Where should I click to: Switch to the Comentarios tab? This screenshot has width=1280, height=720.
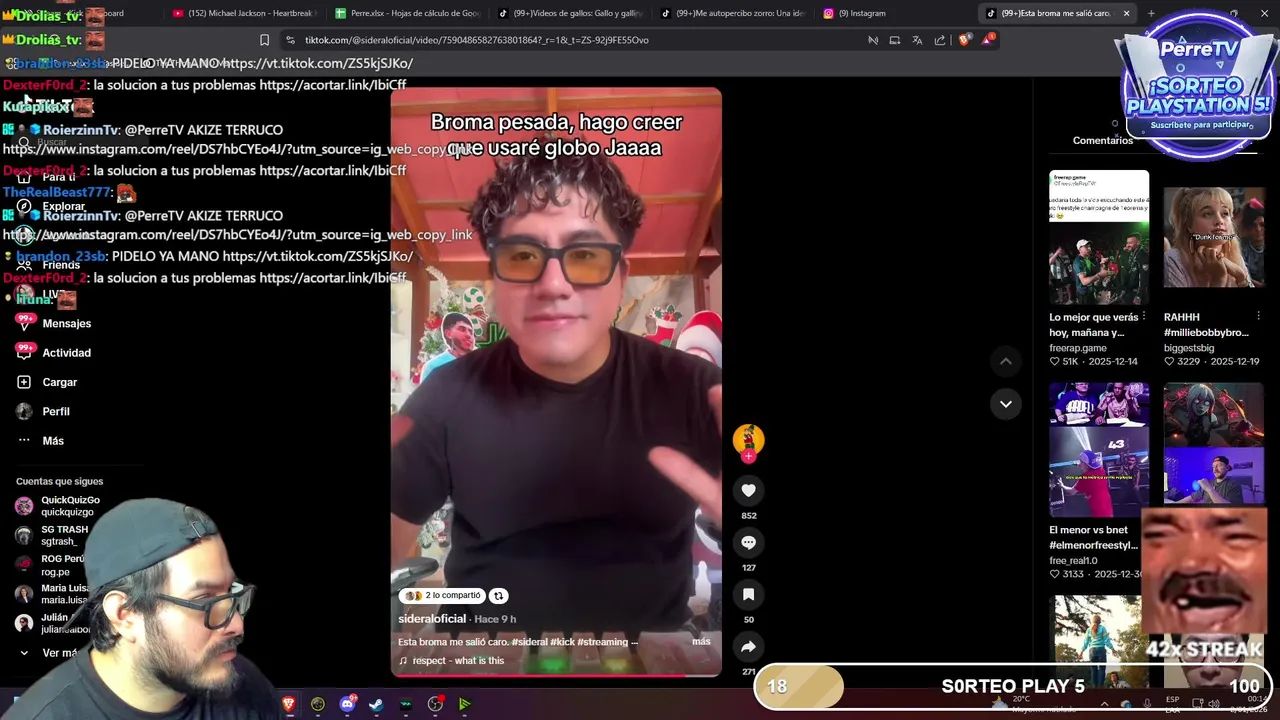coord(1103,141)
